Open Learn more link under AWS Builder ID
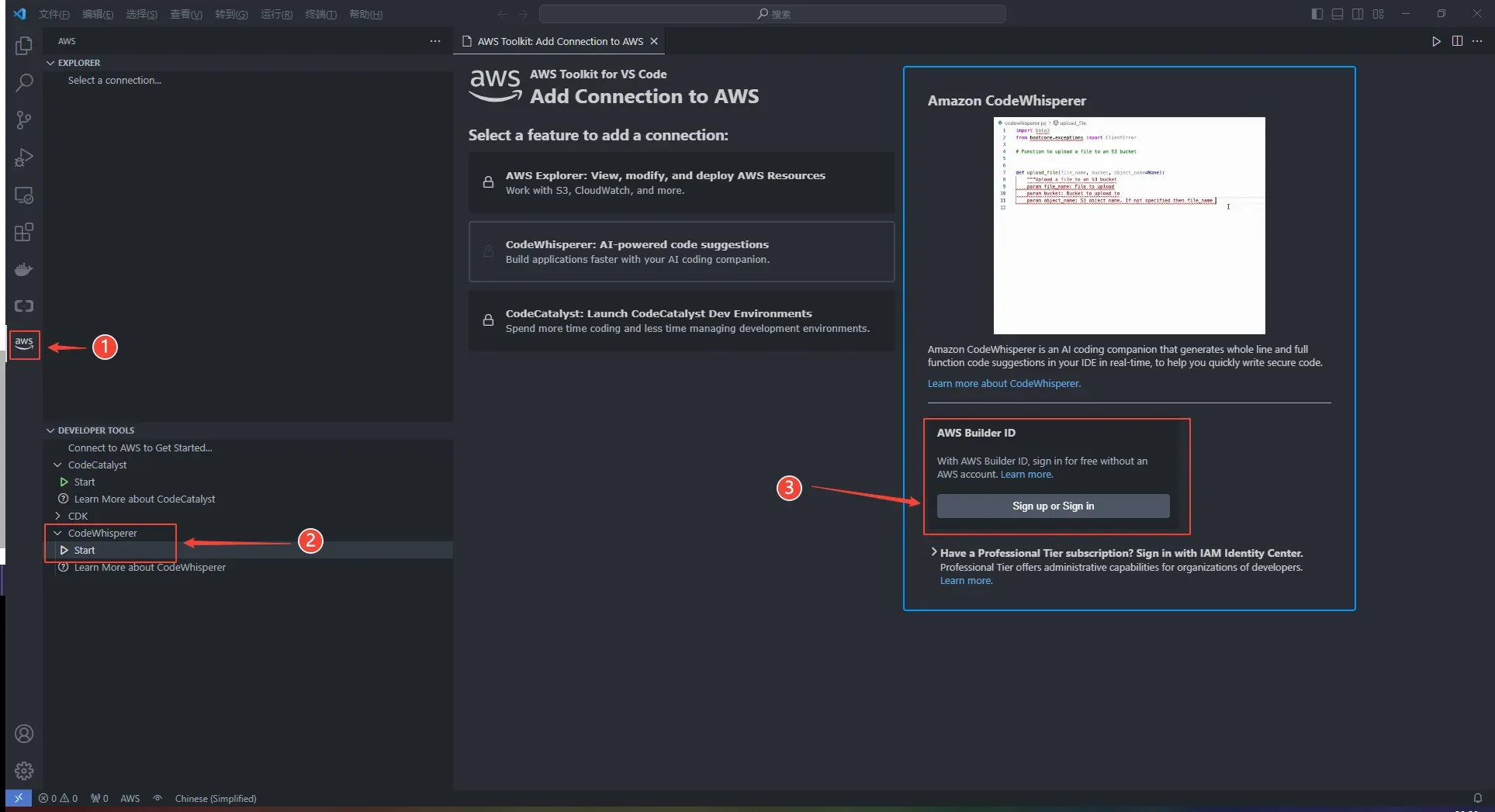 point(1026,474)
